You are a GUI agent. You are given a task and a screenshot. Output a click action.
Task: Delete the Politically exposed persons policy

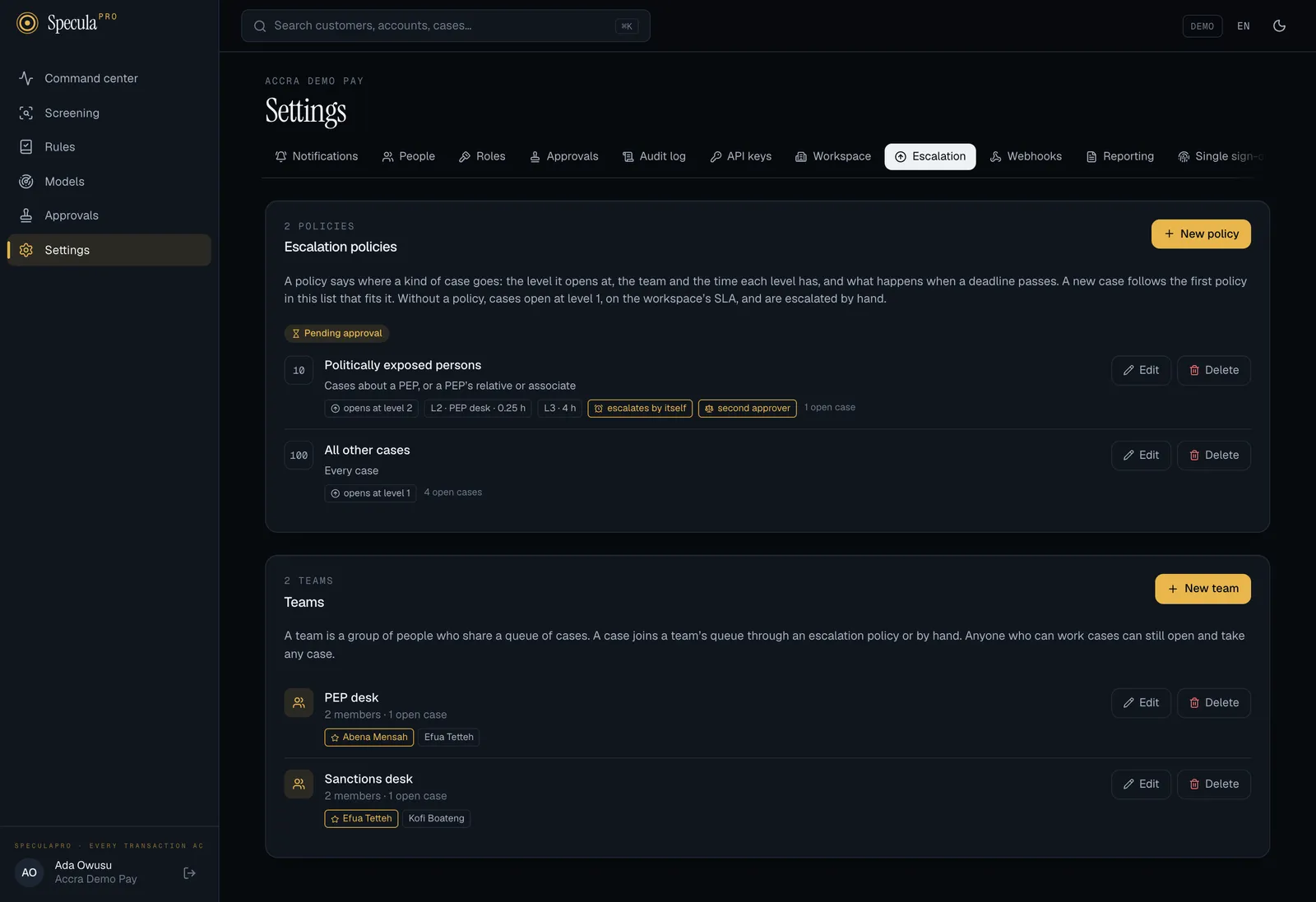1214,370
